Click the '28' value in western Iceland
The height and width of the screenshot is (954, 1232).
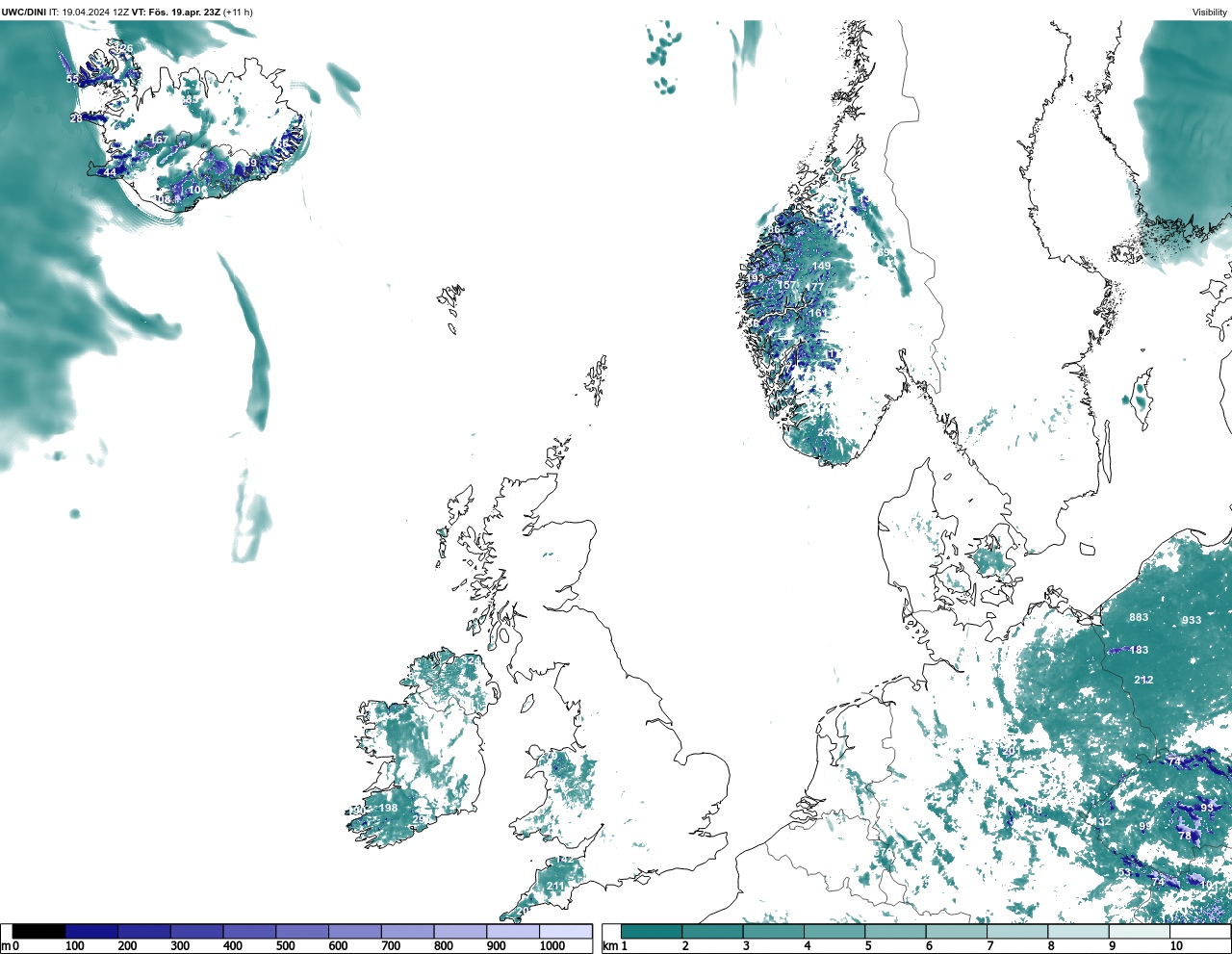[x=76, y=118]
